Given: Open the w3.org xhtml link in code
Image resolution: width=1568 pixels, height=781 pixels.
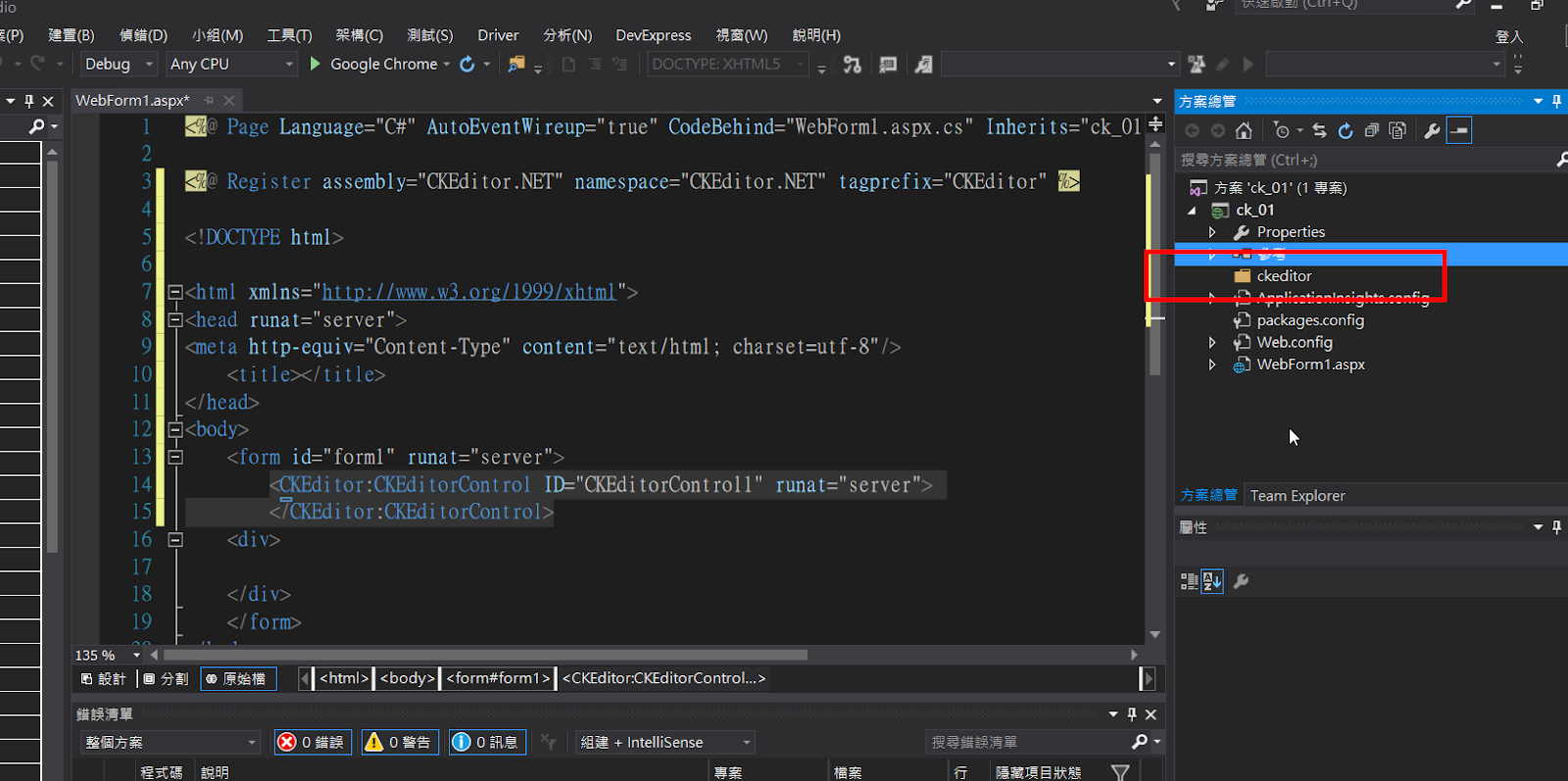Looking at the screenshot, I should pyautogui.click(x=468, y=292).
